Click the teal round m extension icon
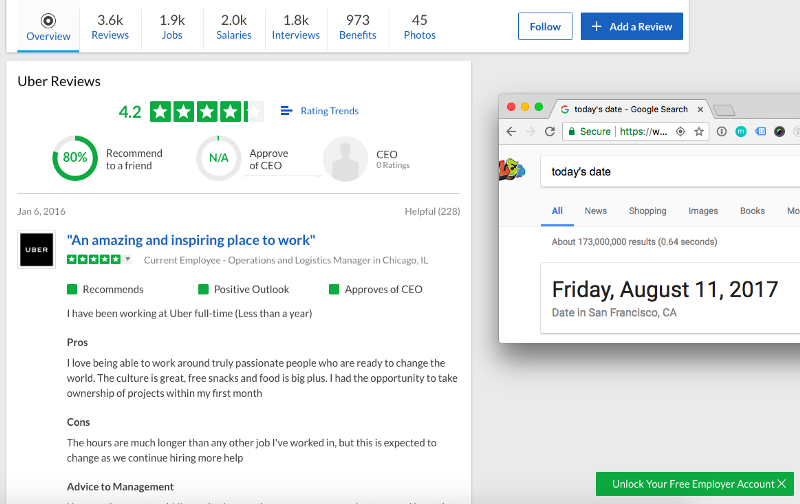The image size is (800, 504). coord(741,132)
